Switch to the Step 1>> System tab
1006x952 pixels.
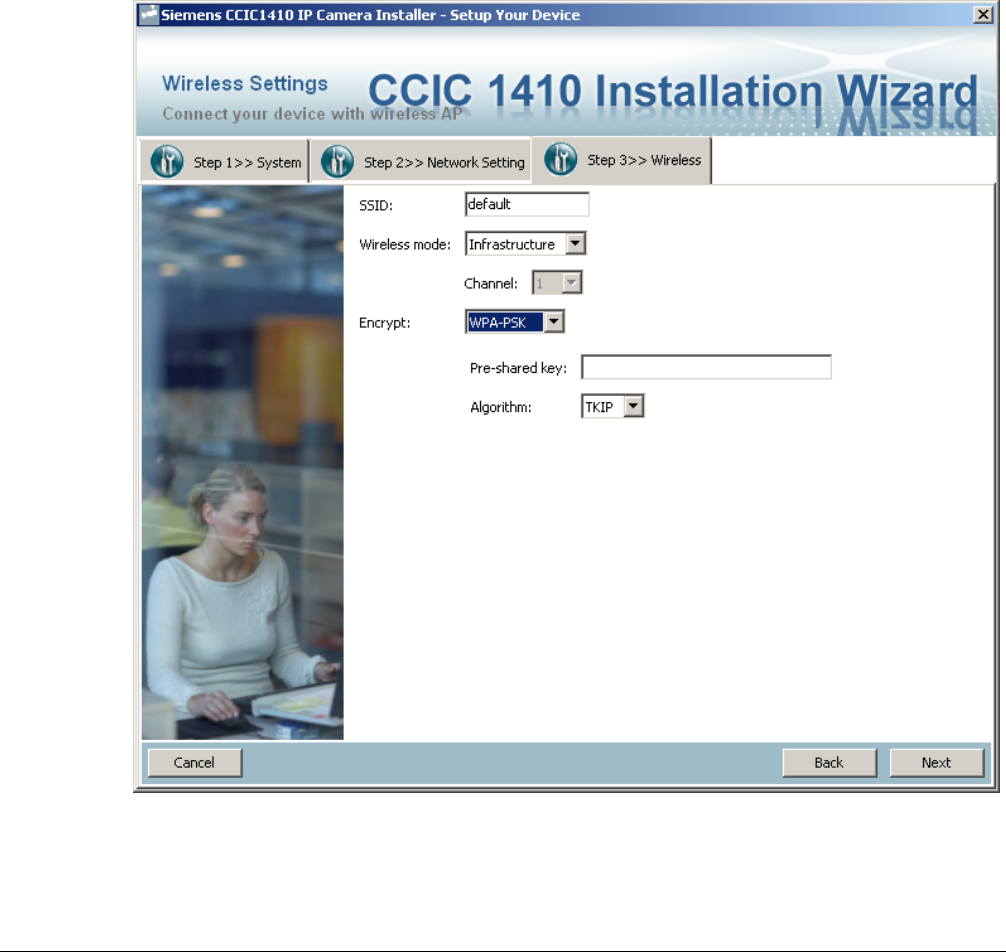[225, 161]
